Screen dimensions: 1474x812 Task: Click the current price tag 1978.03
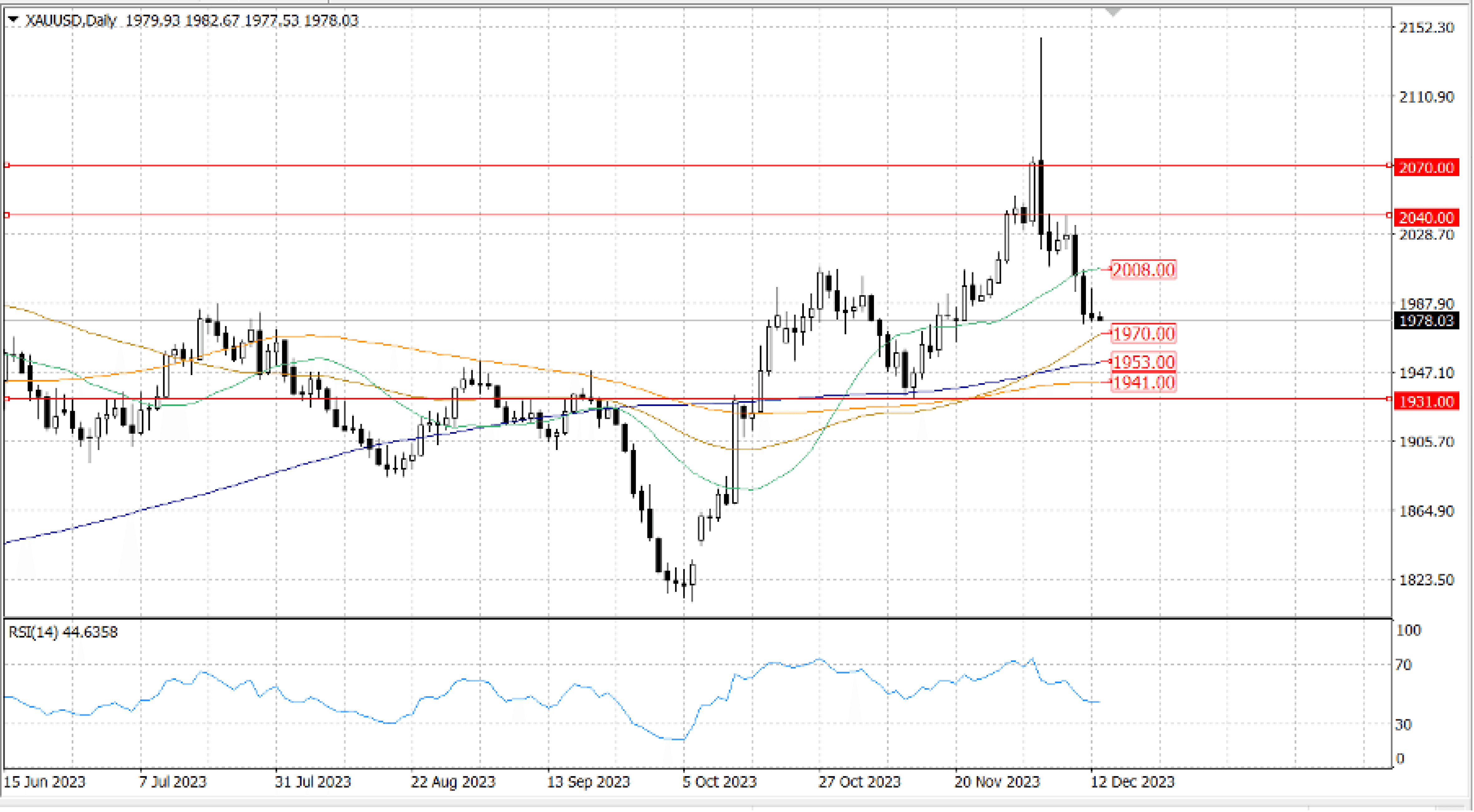pos(1426,320)
